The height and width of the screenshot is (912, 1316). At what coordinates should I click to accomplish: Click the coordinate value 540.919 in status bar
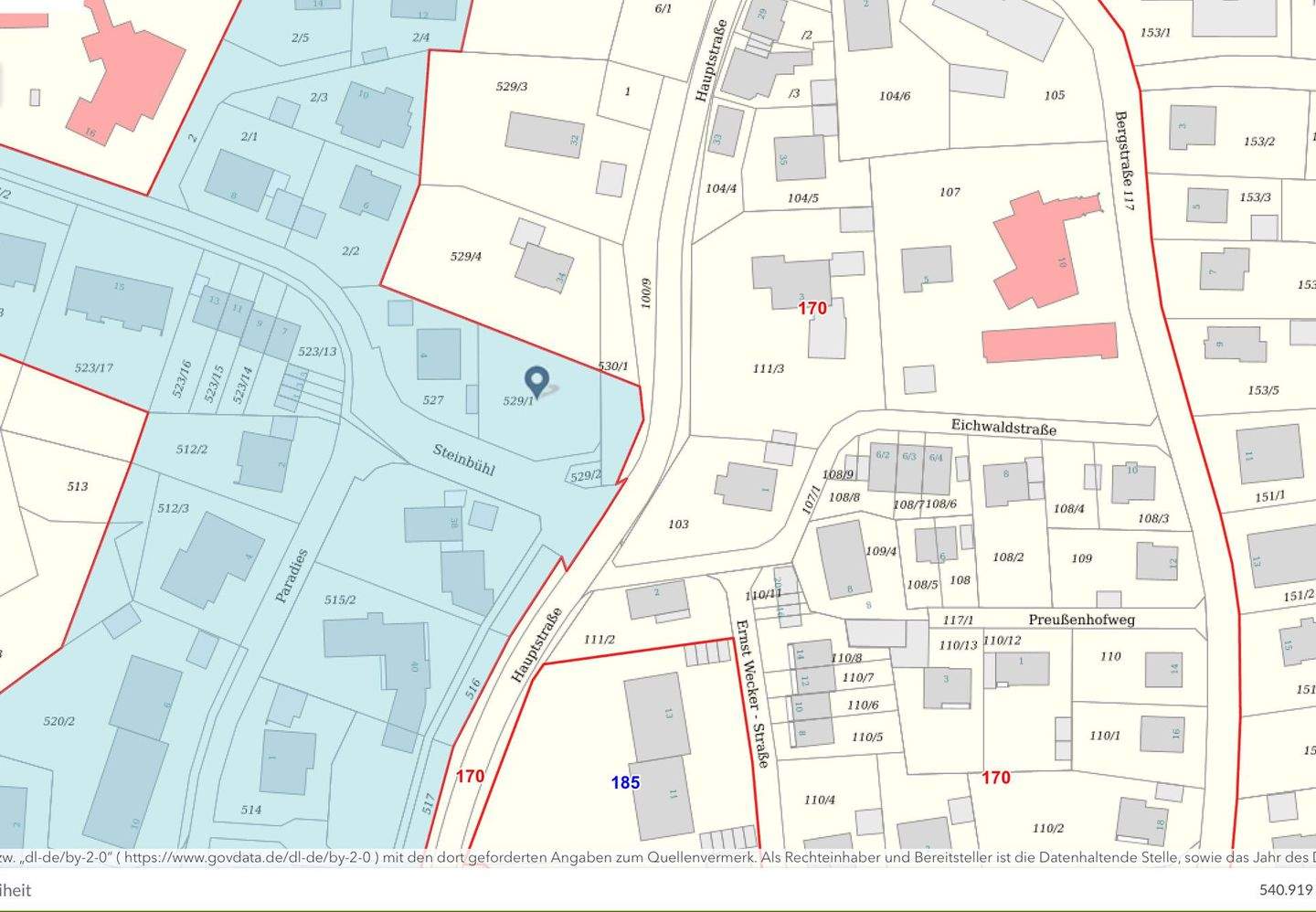tap(1285, 889)
